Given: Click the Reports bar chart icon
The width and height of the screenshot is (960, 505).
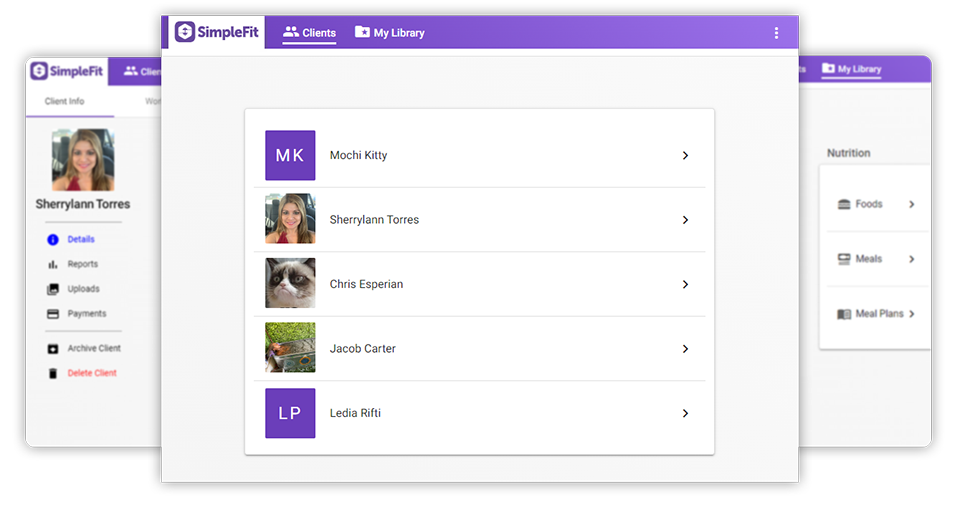Looking at the screenshot, I should click(x=53, y=264).
